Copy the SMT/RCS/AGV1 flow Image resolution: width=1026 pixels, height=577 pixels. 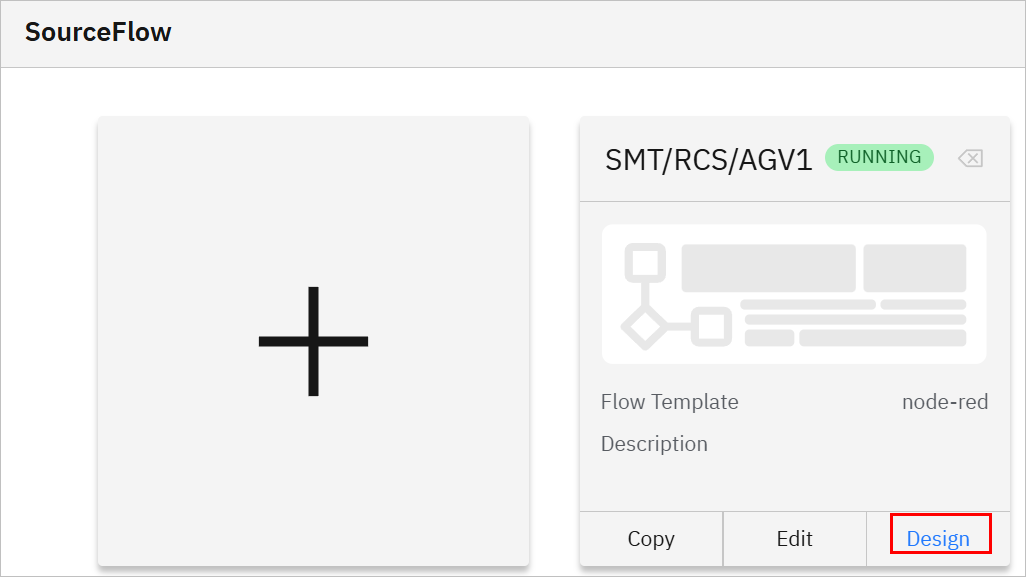click(x=651, y=538)
